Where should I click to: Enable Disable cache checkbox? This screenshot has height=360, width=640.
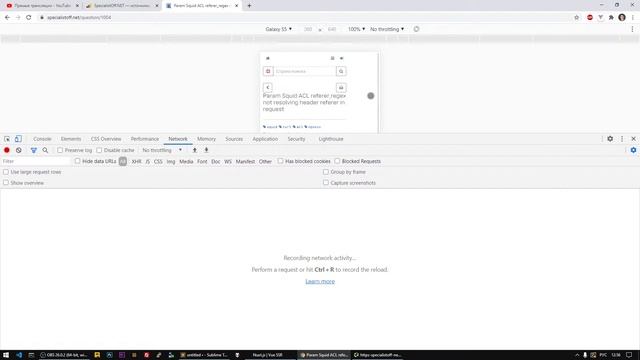99,150
